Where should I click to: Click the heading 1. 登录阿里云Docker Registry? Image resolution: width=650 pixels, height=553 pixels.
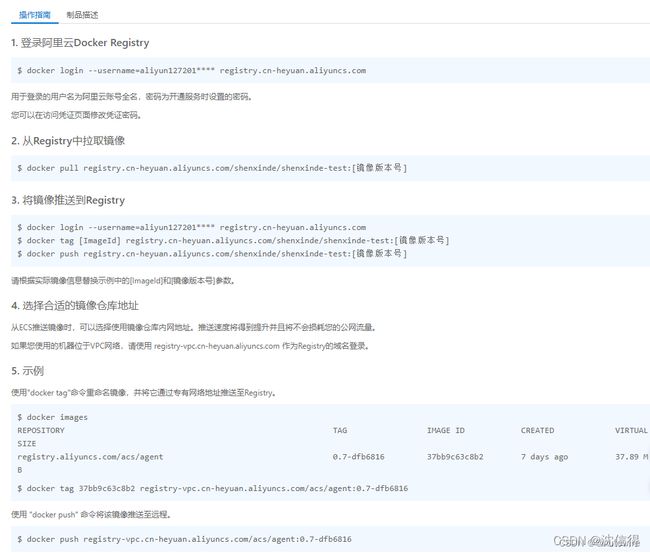tap(80, 43)
